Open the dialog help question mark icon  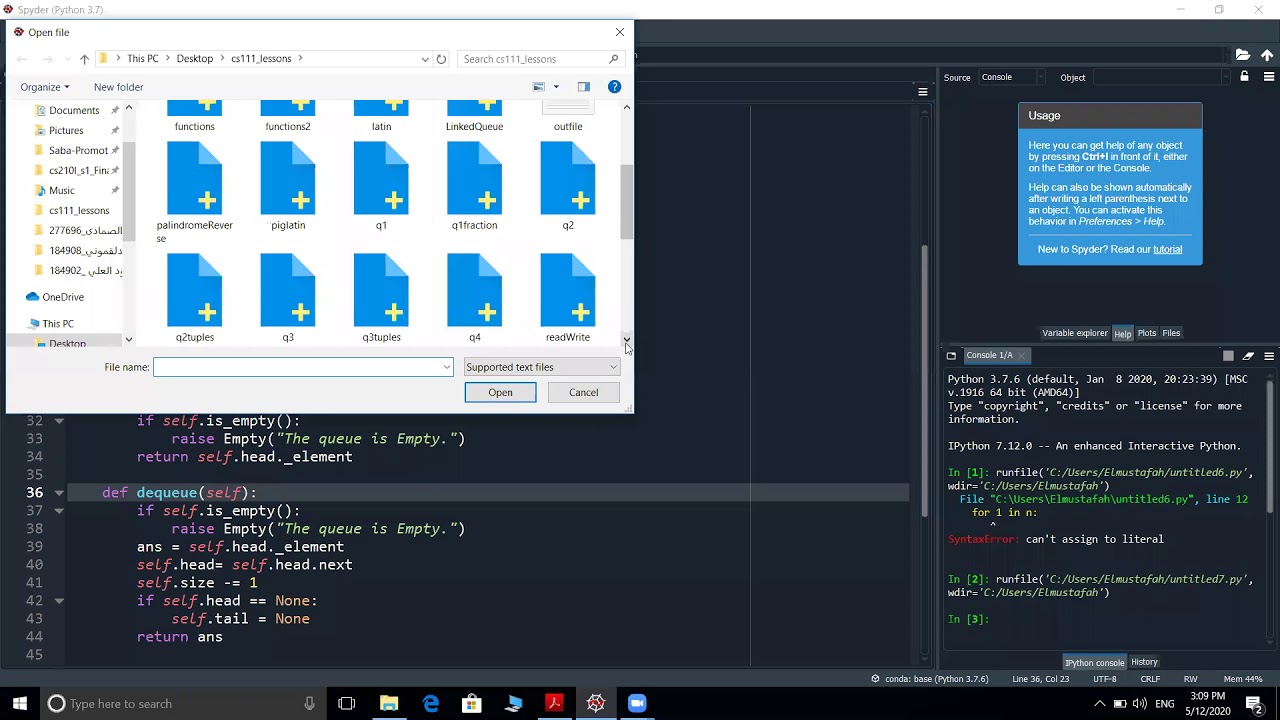pyautogui.click(x=614, y=87)
